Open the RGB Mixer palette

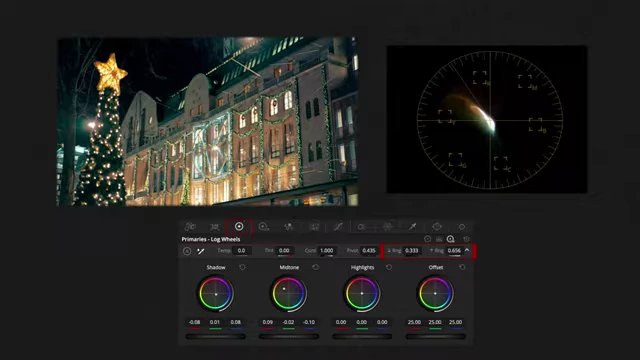click(x=289, y=227)
